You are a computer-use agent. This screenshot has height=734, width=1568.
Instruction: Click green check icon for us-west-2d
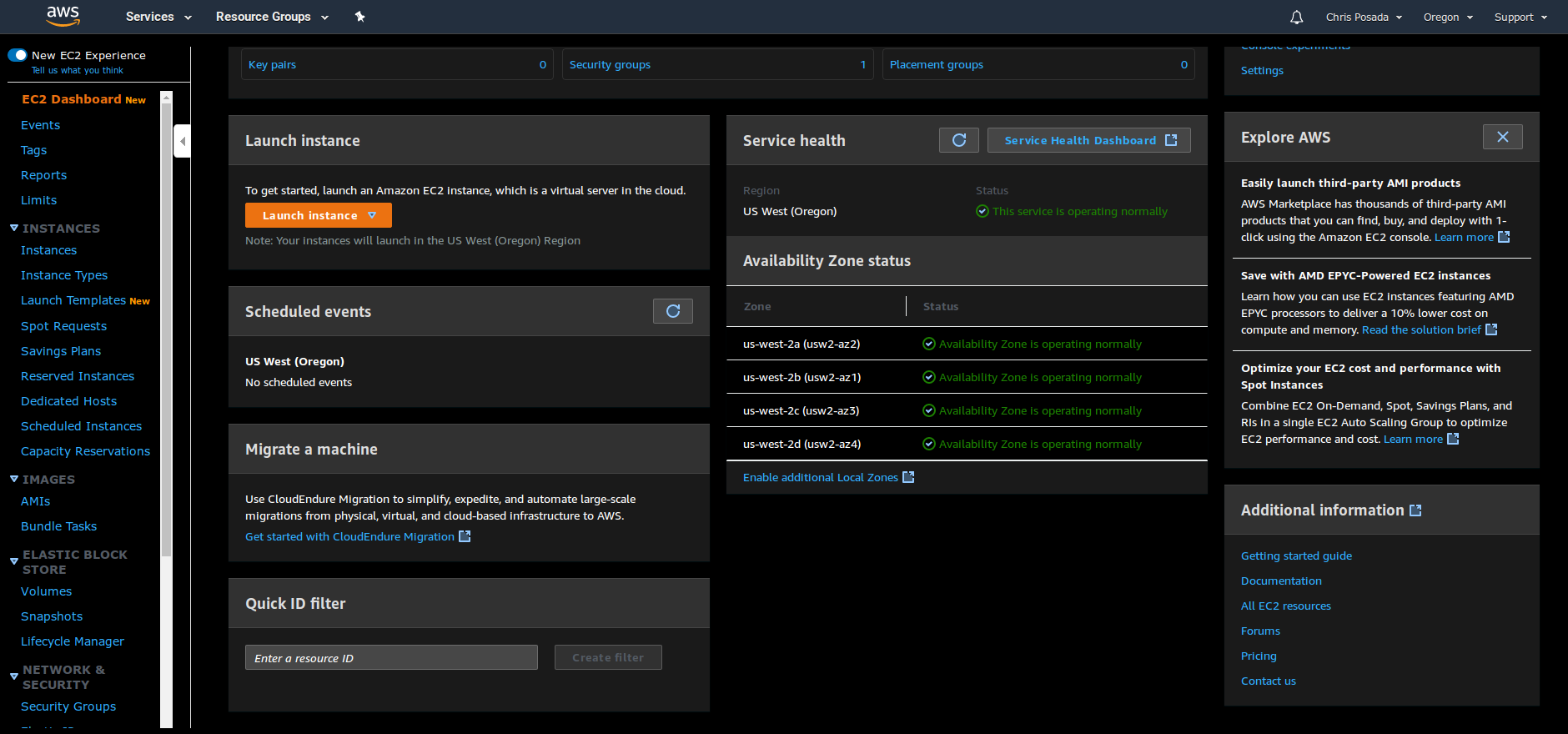929,444
